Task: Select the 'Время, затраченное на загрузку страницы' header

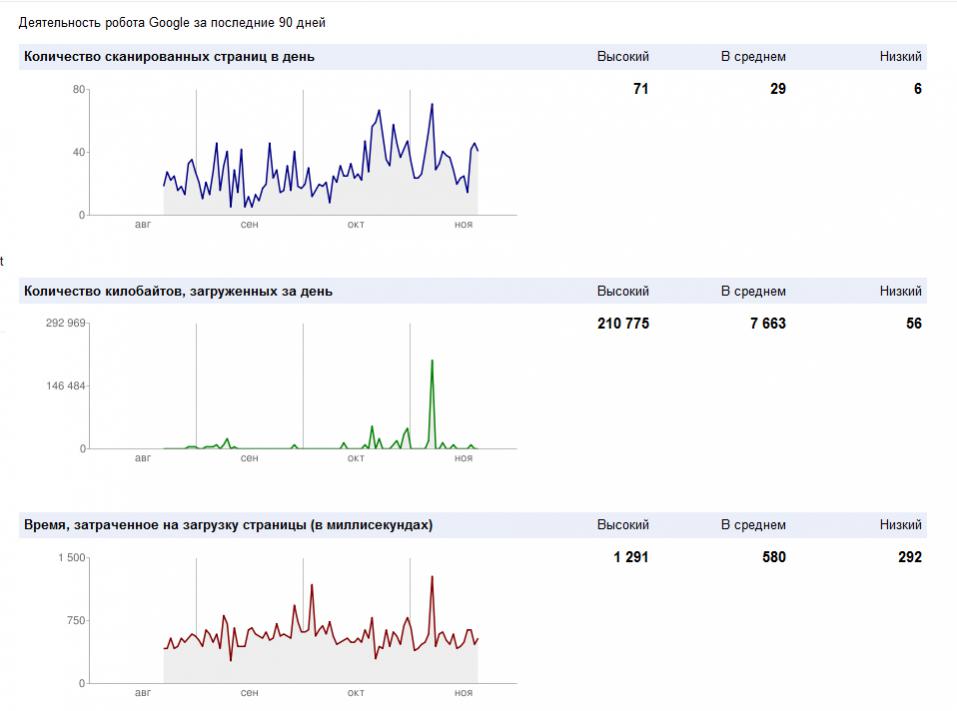Action: (x=228, y=525)
